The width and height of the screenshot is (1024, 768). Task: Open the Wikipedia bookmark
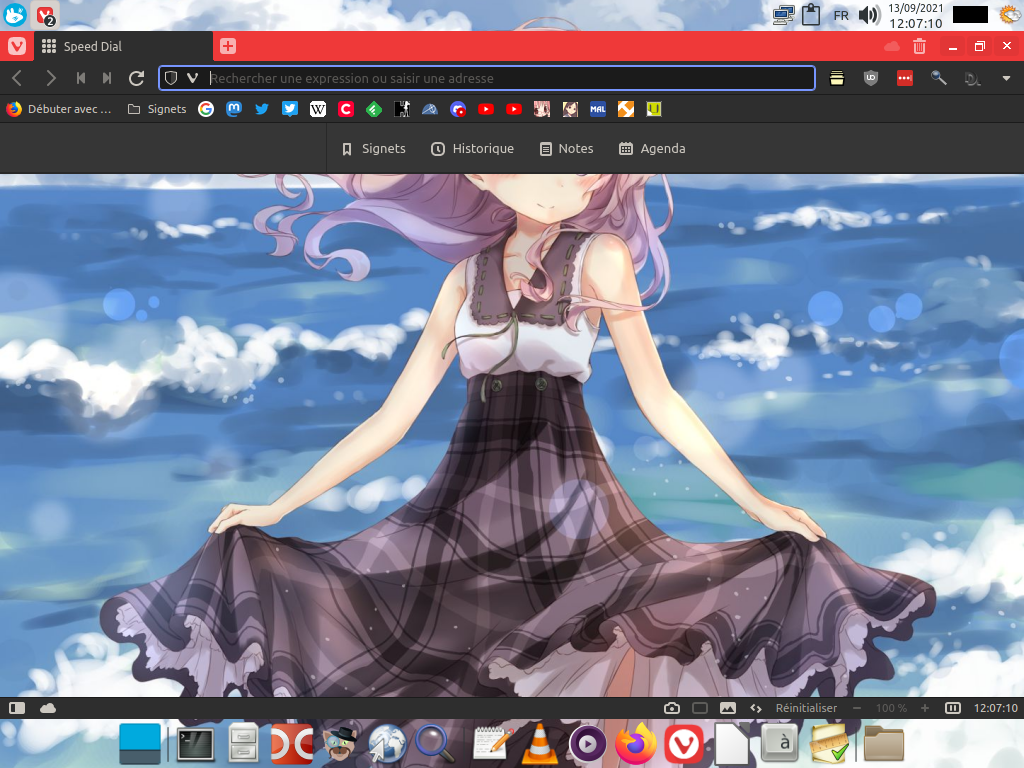pos(318,109)
